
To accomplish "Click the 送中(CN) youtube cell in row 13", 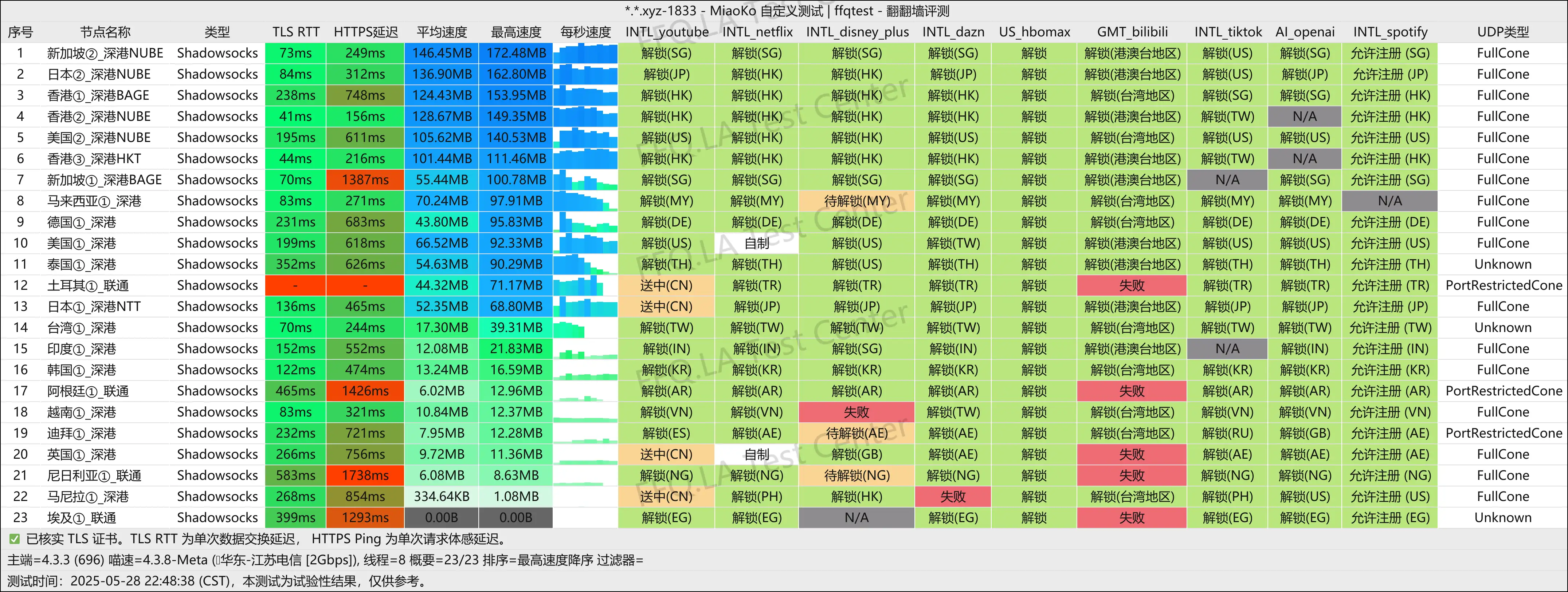I will tap(667, 307).
